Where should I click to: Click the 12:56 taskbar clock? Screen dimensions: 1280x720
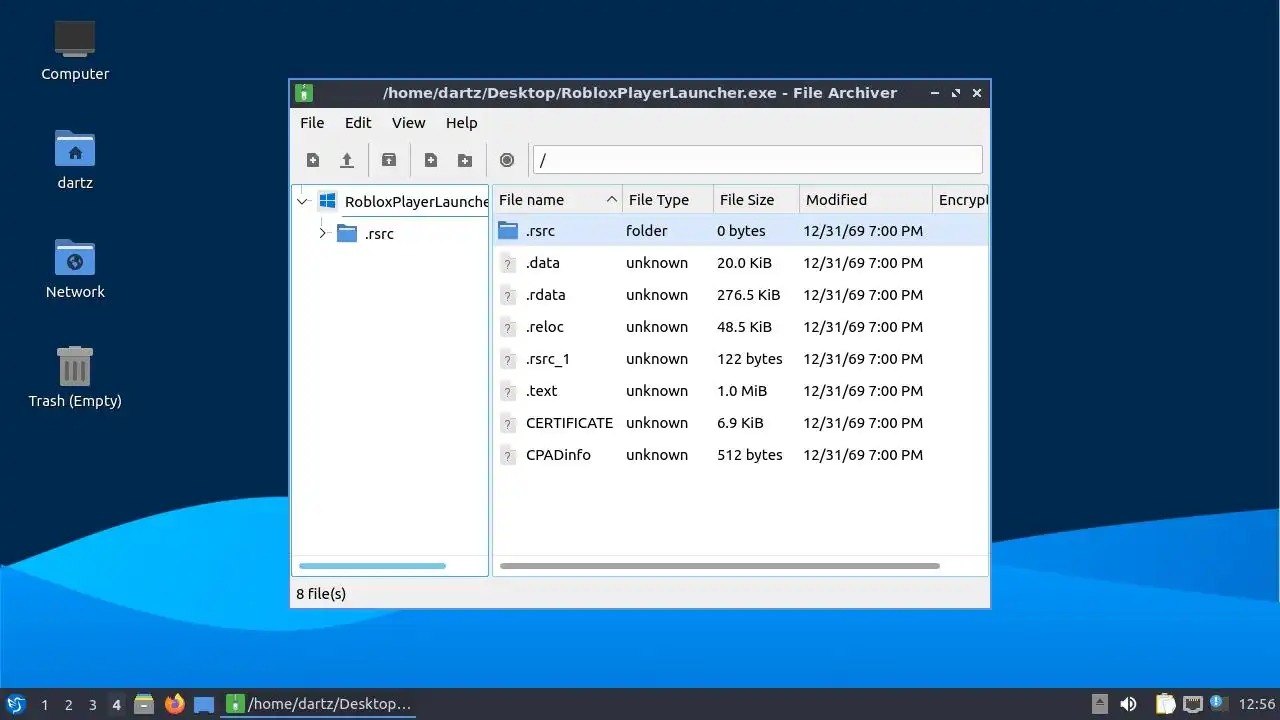coord(1257,704)
